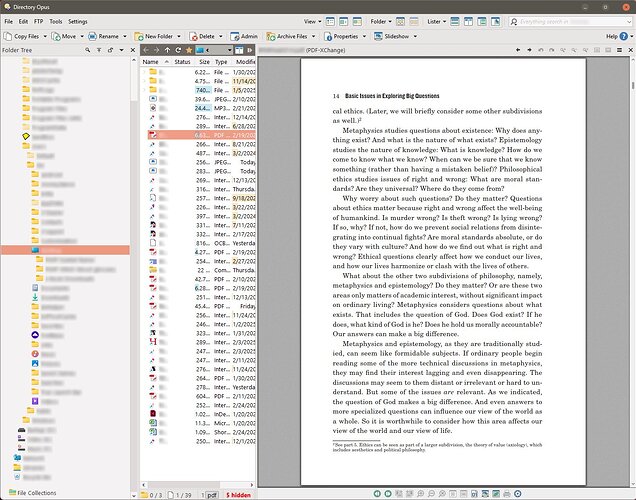Open the Settings menu
The width and height of the screenshot is (636, 500).
click(x=77, y=21)
